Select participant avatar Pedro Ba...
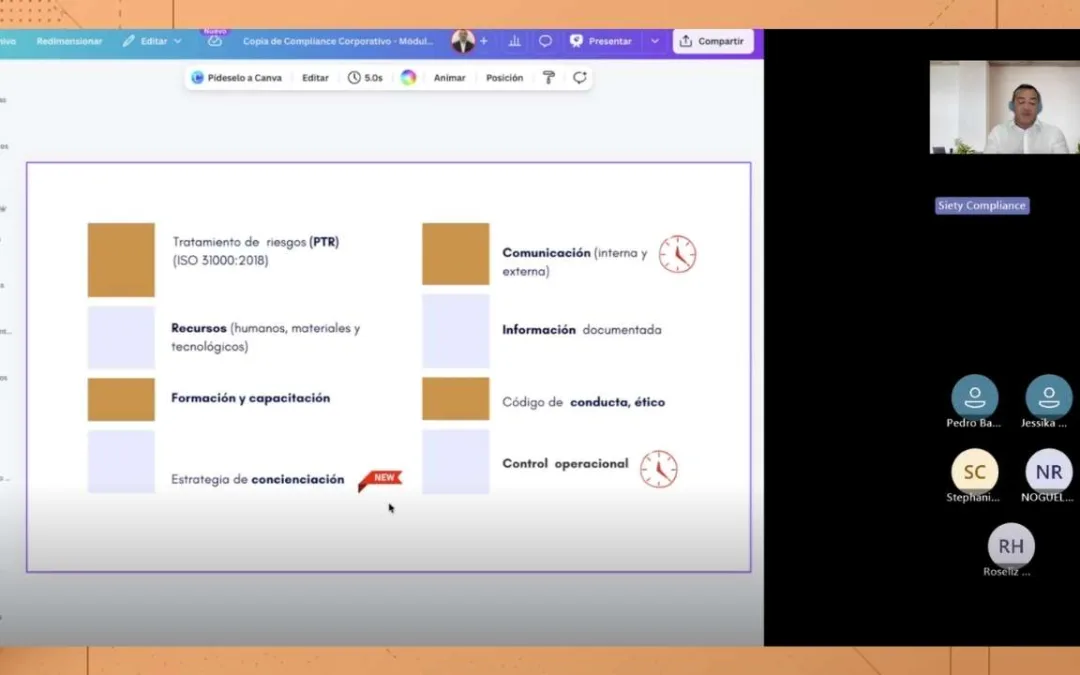The height and width of the screenshot is (675, 1080). click(x=974, y=397)
